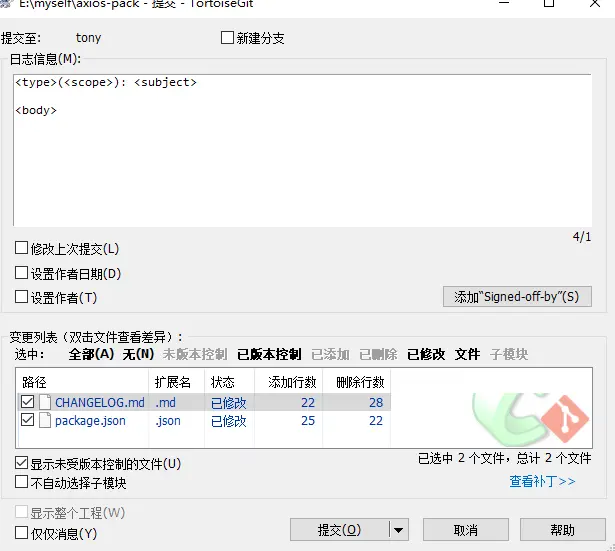Image resolution: width=615 pixels, height=551 pixels.
Task: Select the CHANGELOG.md file name
Action: point(100,402)
